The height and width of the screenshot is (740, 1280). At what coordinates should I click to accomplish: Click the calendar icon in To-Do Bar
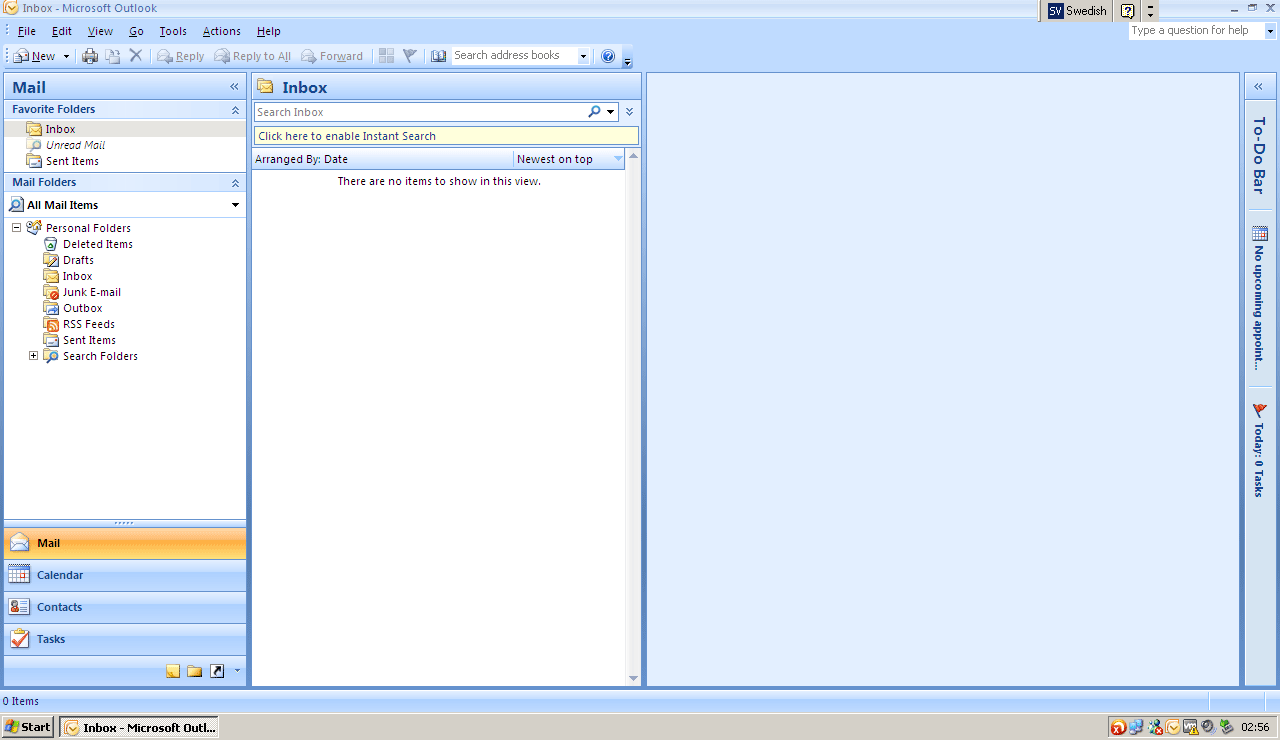point(1259,234)
